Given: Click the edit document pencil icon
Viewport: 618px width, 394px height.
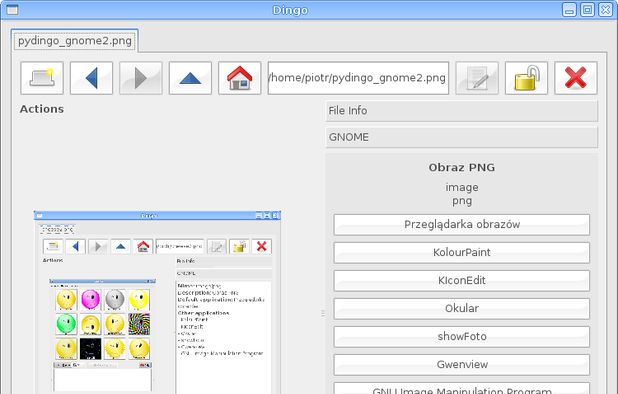Looking at the screenshot, I should click(x=477, y=78).
